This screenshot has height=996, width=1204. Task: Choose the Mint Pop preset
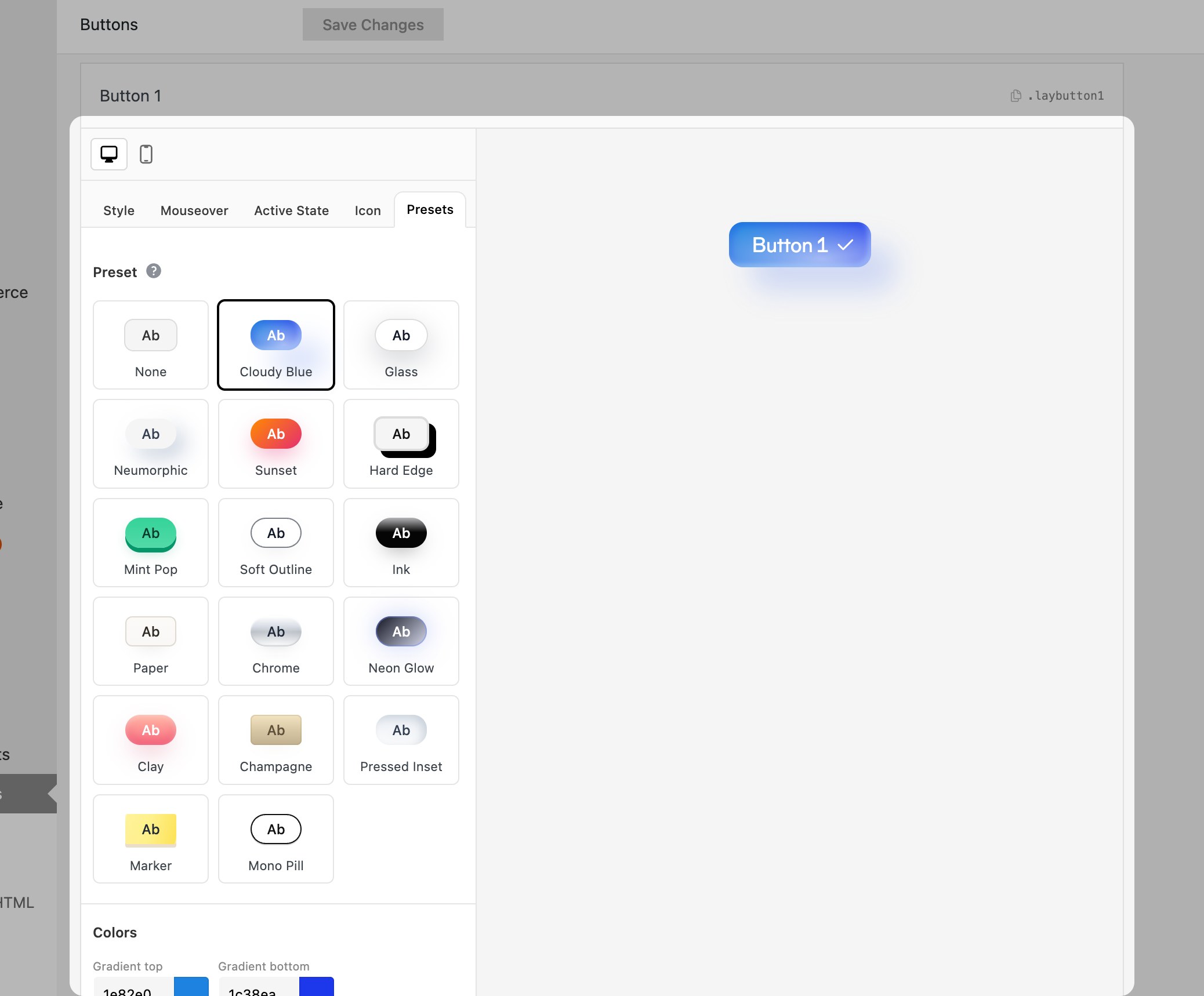tap(151, 543)
